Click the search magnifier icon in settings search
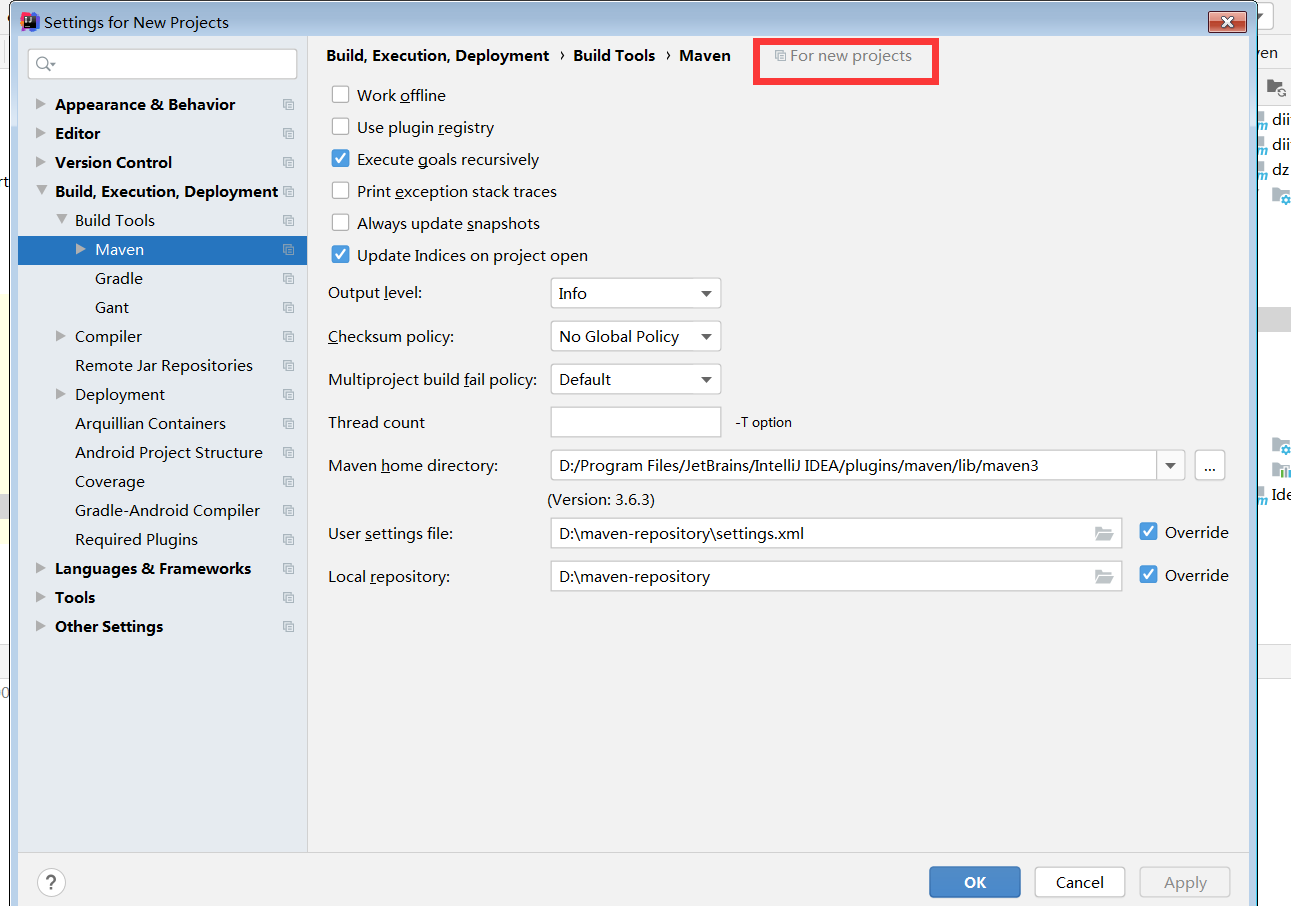Viewport: 1291px width, 906px height. tap(44, 64)
